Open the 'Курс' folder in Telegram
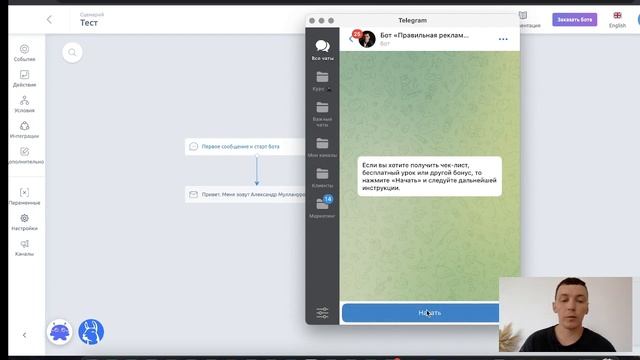 click(x=322, y=81)
